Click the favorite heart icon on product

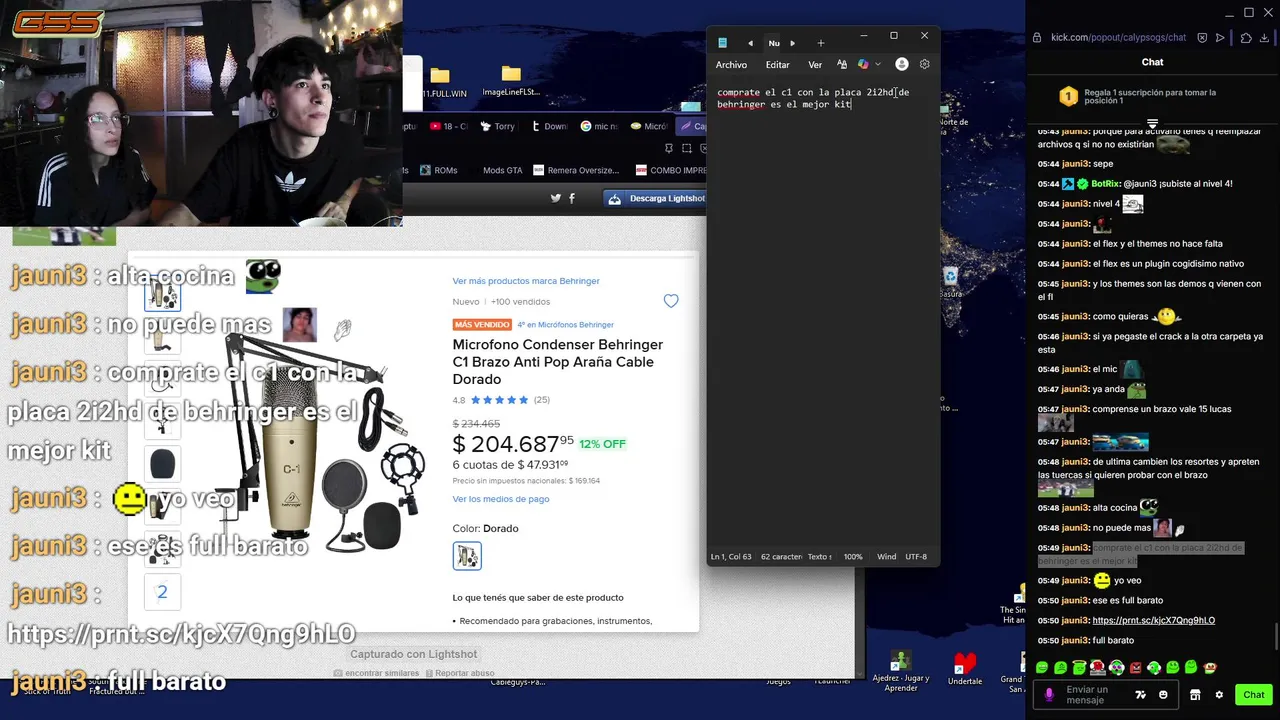tap(671, 301)
